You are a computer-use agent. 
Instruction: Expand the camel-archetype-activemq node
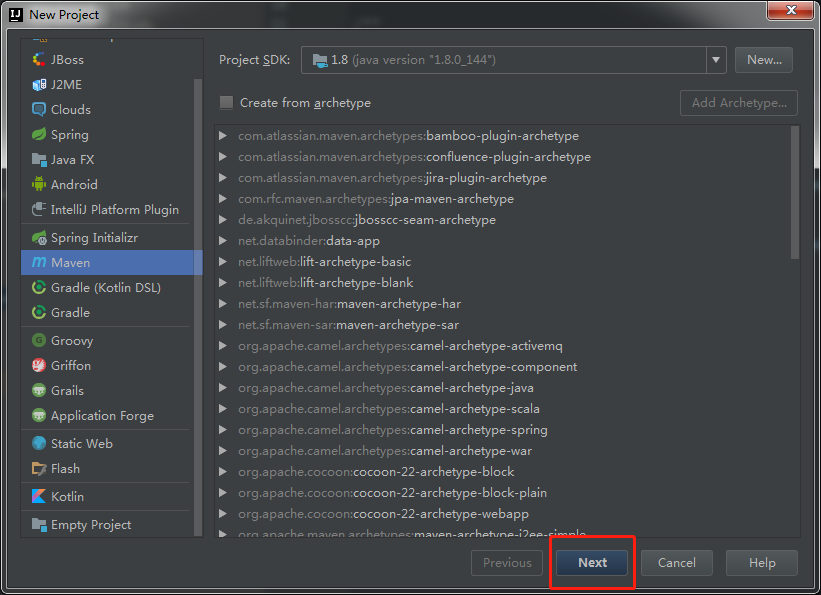click(x=223, y=346)
